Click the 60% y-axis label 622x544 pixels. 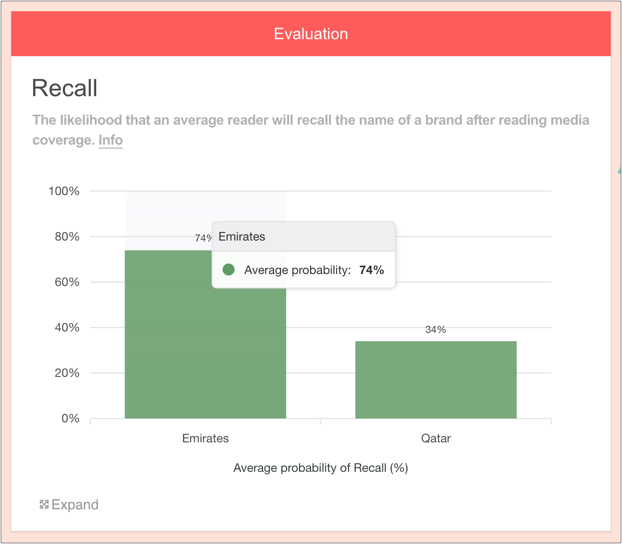tap(66, 282)
